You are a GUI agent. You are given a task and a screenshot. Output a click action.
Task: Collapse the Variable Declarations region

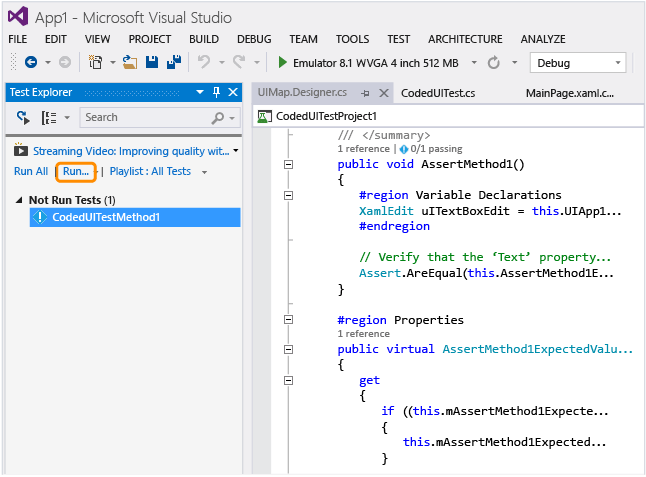pyautogui.click(x=288, y=195)
